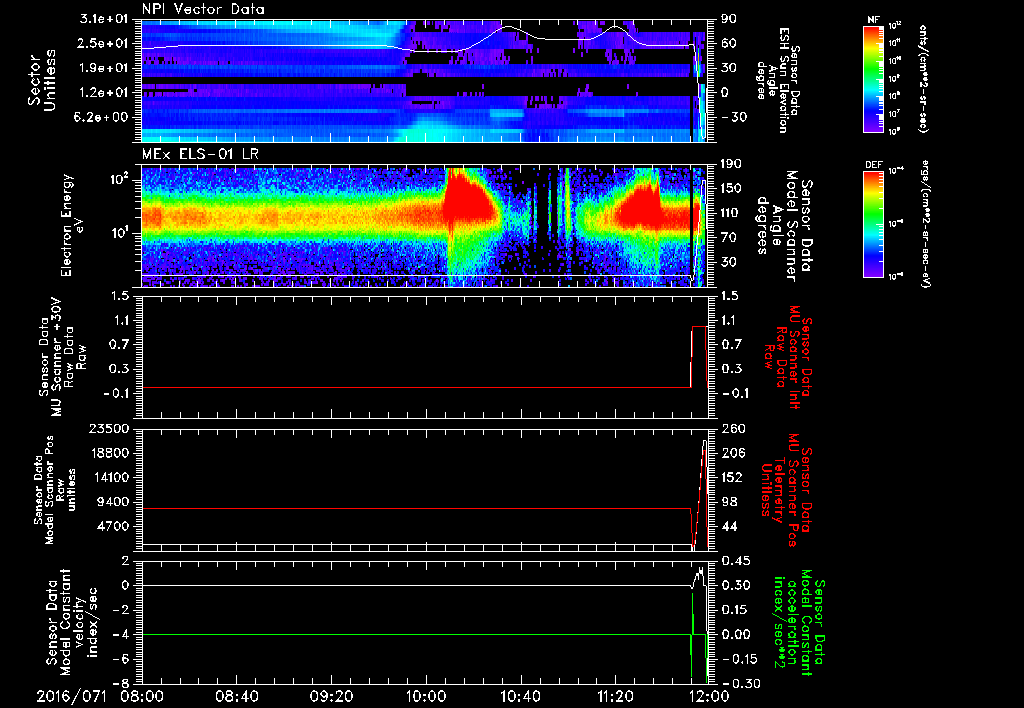This screenshot has height=708, width=1024.
Task: Click the -8 velocity tick label
Action: [123, 684]
